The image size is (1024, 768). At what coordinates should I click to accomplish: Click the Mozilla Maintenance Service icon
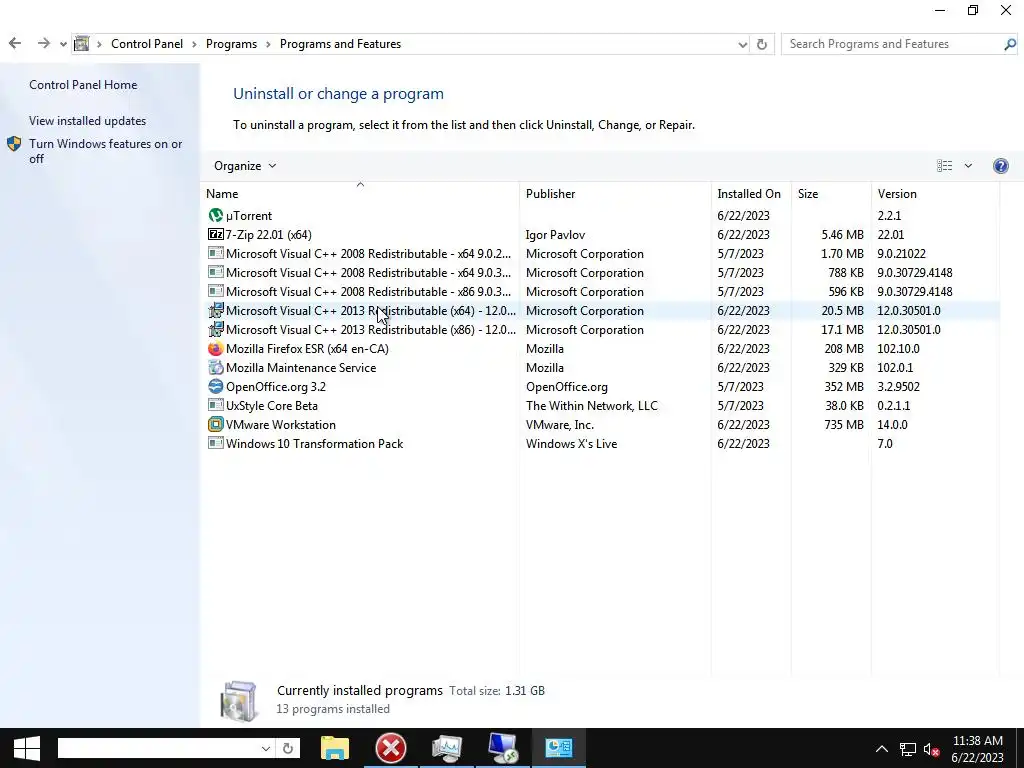(216, 367)
